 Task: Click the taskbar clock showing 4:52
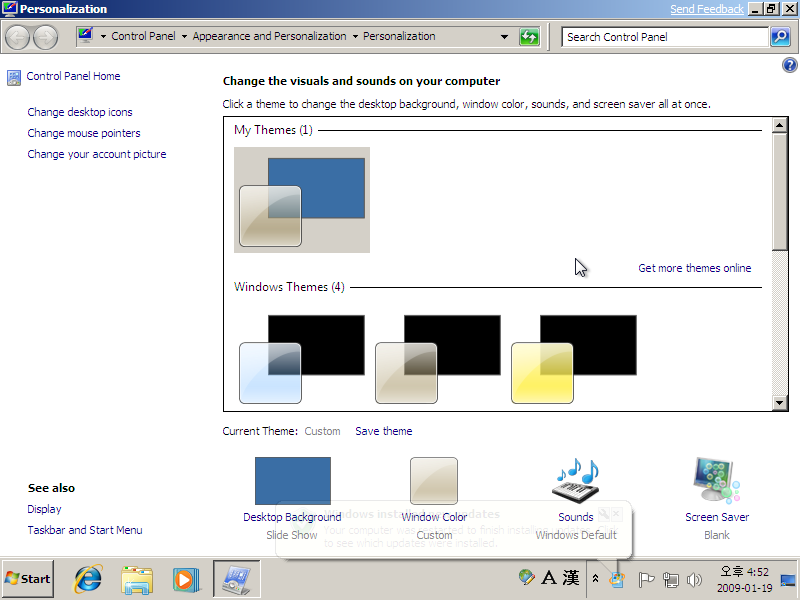point(745,579)
